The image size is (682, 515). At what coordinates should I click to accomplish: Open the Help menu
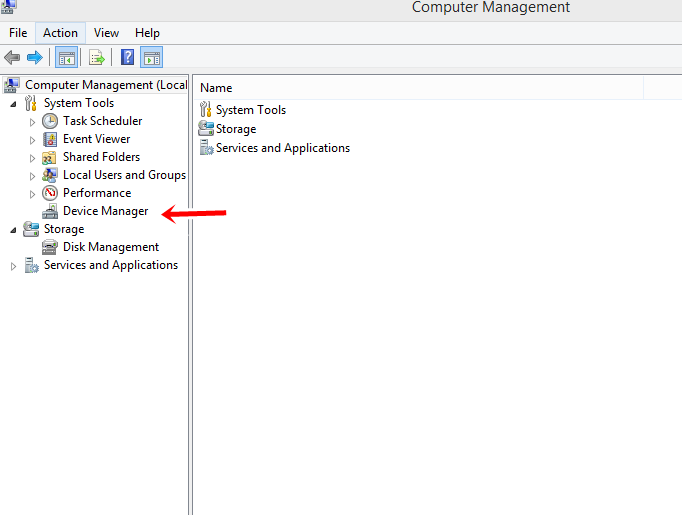pyautogui.click(x=147, y=33)
